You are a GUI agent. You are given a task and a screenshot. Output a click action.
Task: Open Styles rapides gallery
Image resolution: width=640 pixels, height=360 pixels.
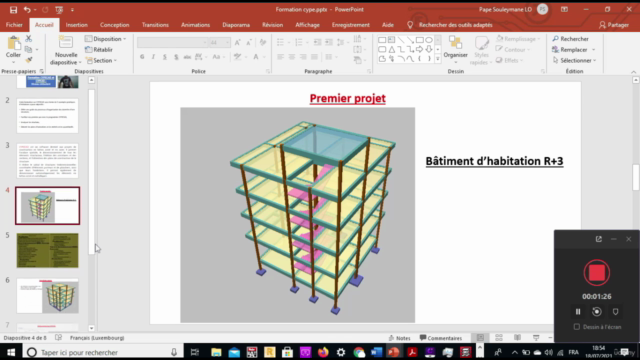click(481, 50)
